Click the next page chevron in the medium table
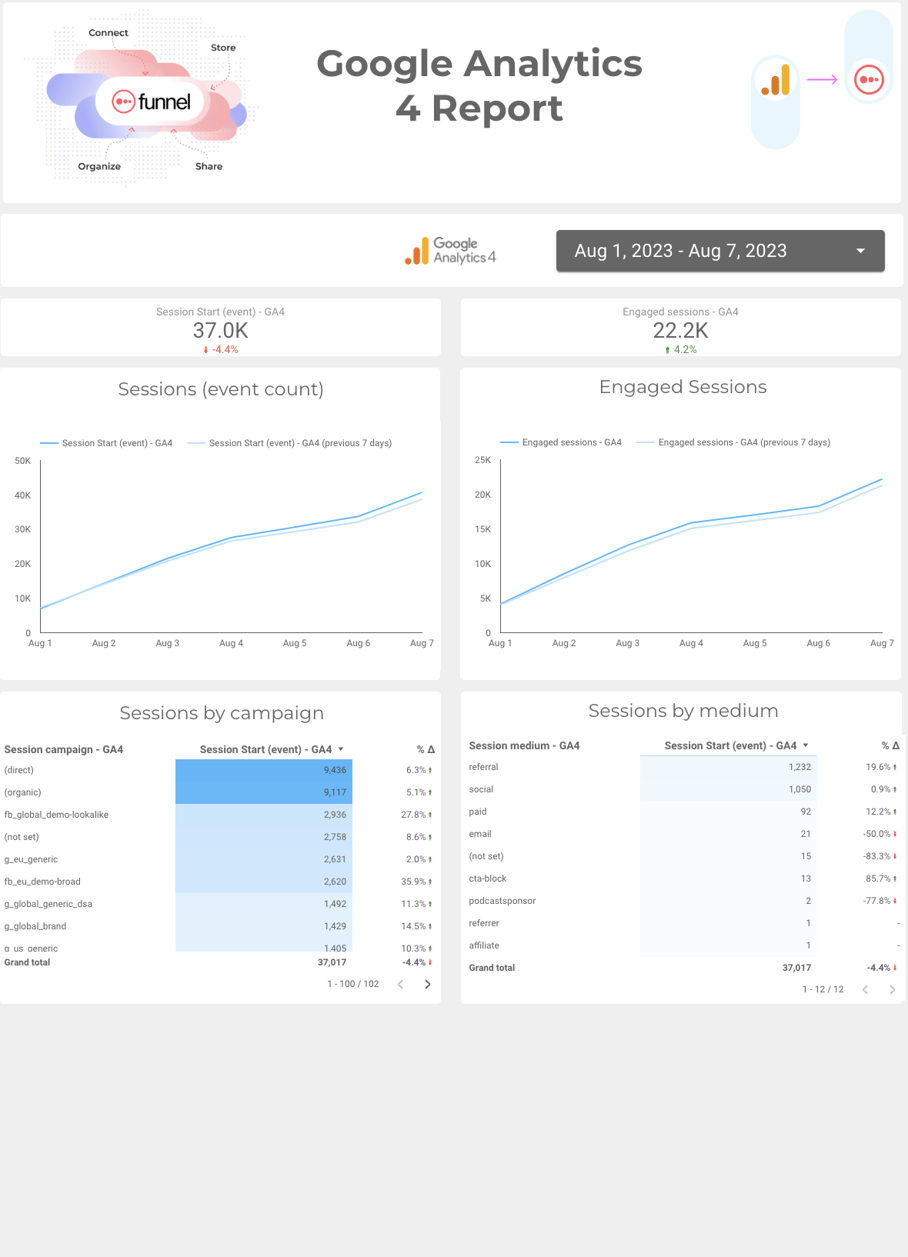This screenshot has height=1257, width=908. coord(892,989)
